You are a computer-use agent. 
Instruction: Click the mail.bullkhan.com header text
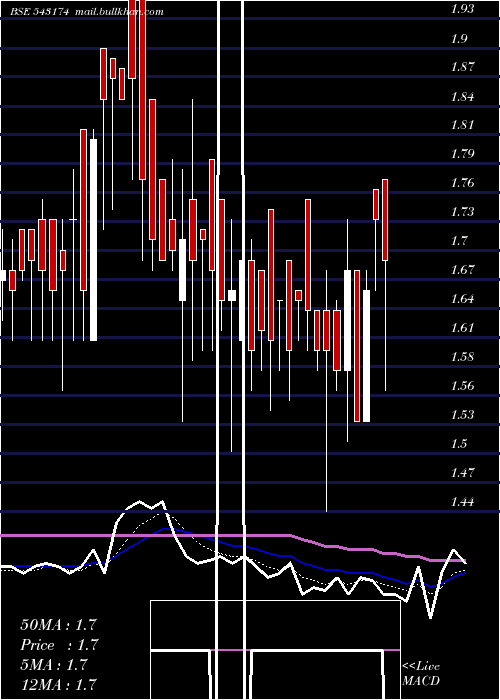click(x=119, y=12)
